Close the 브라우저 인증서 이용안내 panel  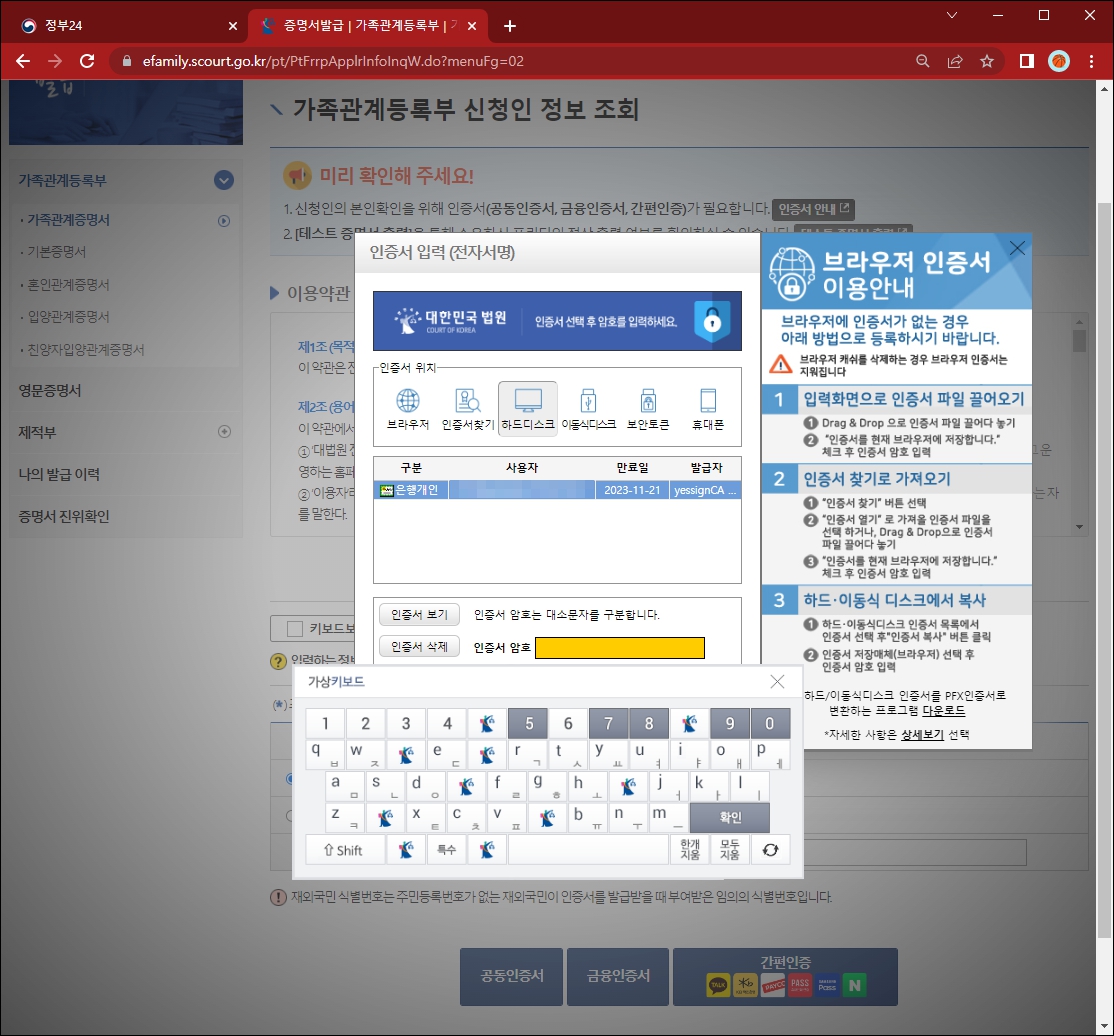(1017, 248)
